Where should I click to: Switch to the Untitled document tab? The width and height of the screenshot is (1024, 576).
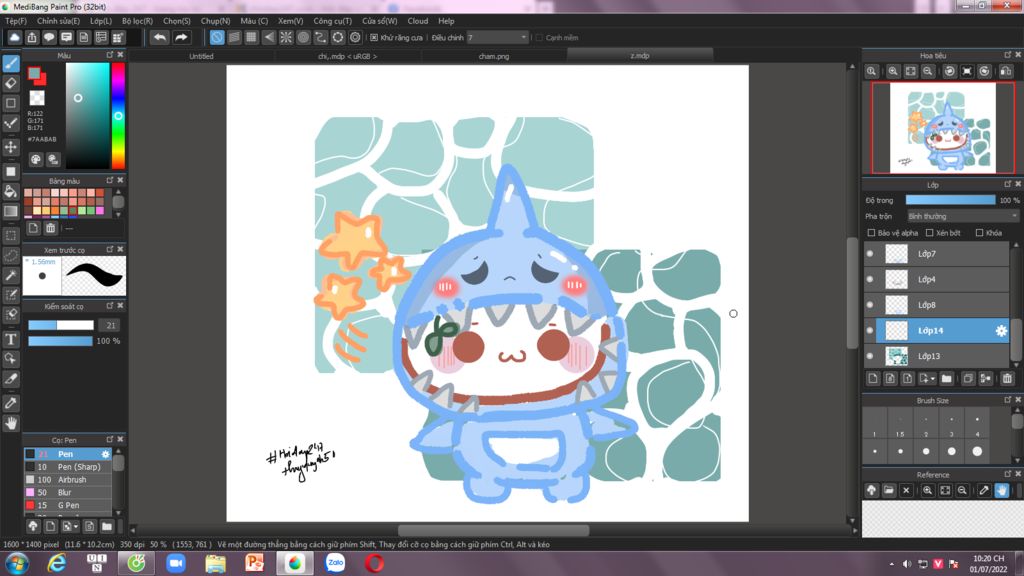pyautogui.click(x=201, y=56)
